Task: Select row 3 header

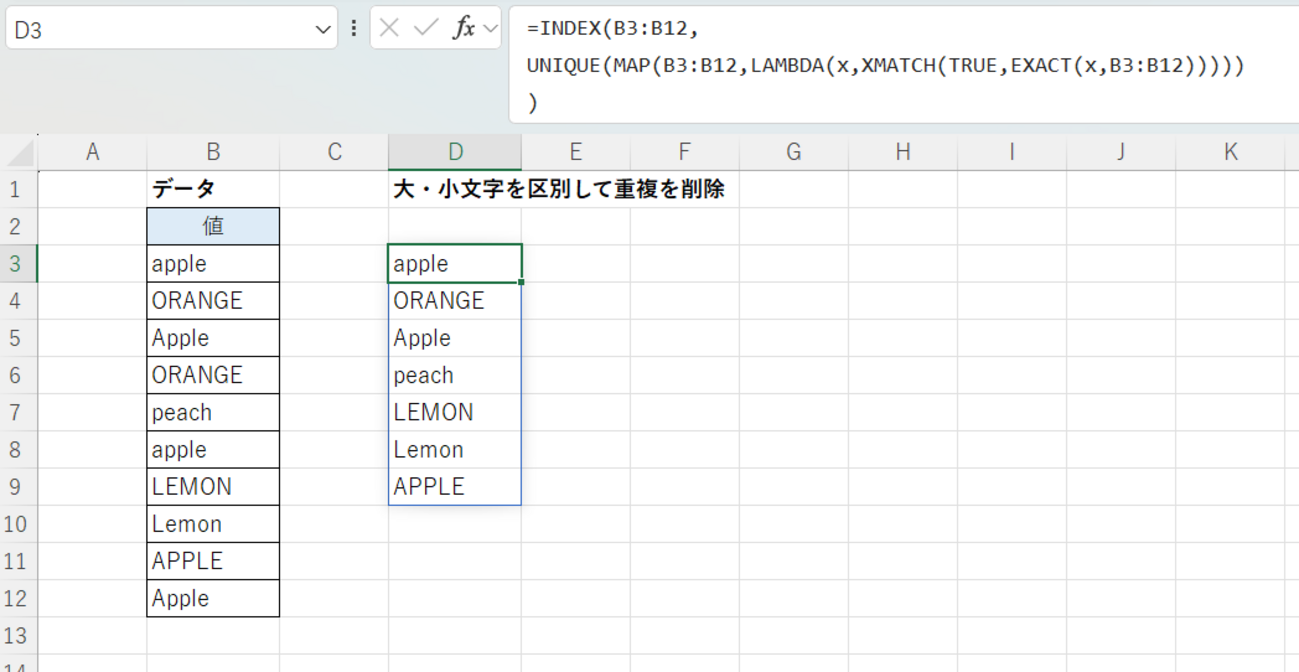Action: pos(18,264)
